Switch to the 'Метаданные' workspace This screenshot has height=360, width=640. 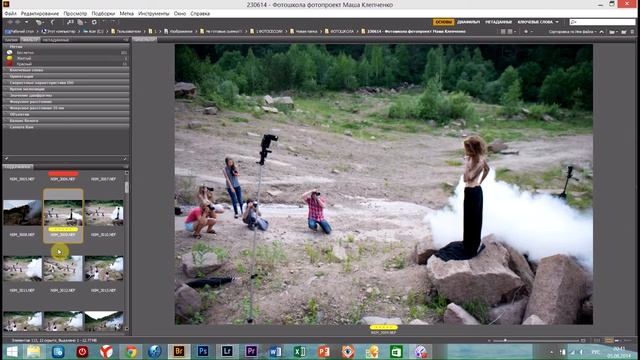pyautogui.click(x=498, y=22)
